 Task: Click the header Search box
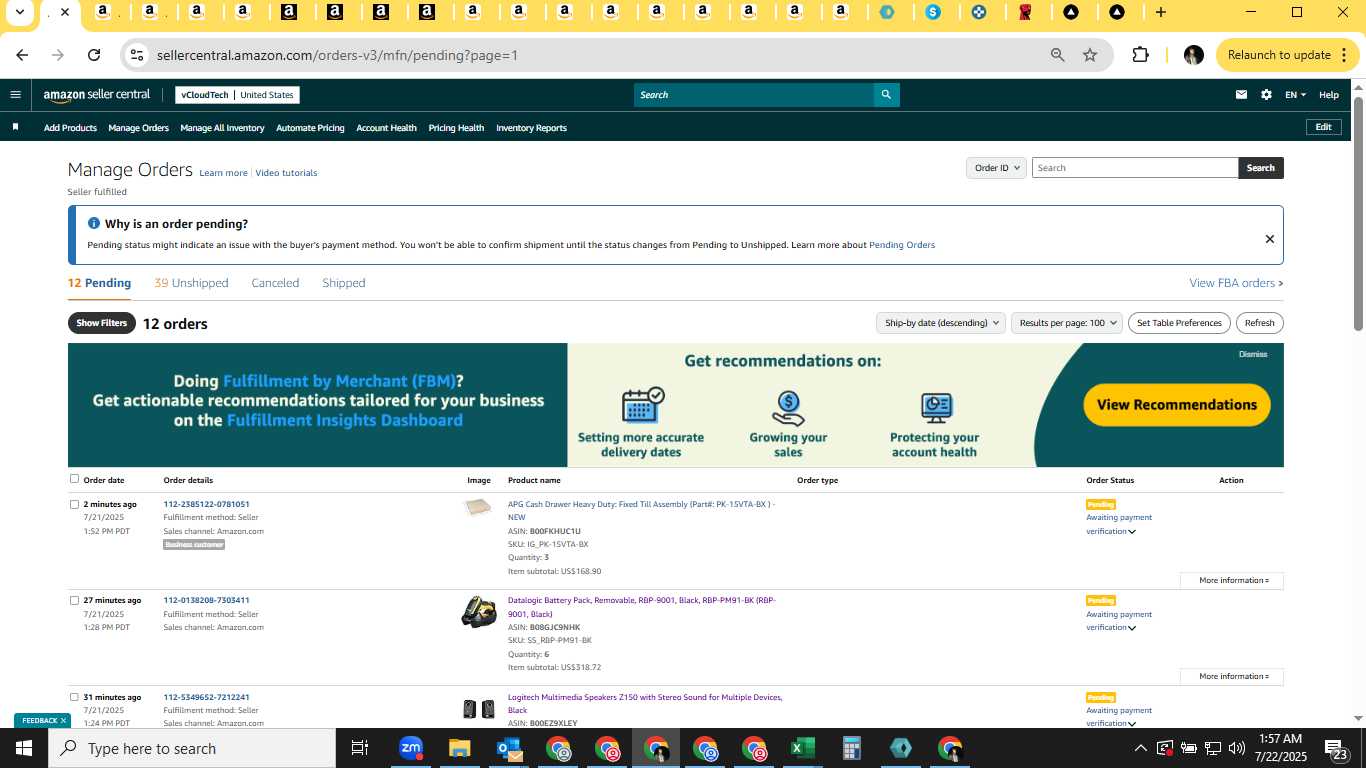[753, 95]
